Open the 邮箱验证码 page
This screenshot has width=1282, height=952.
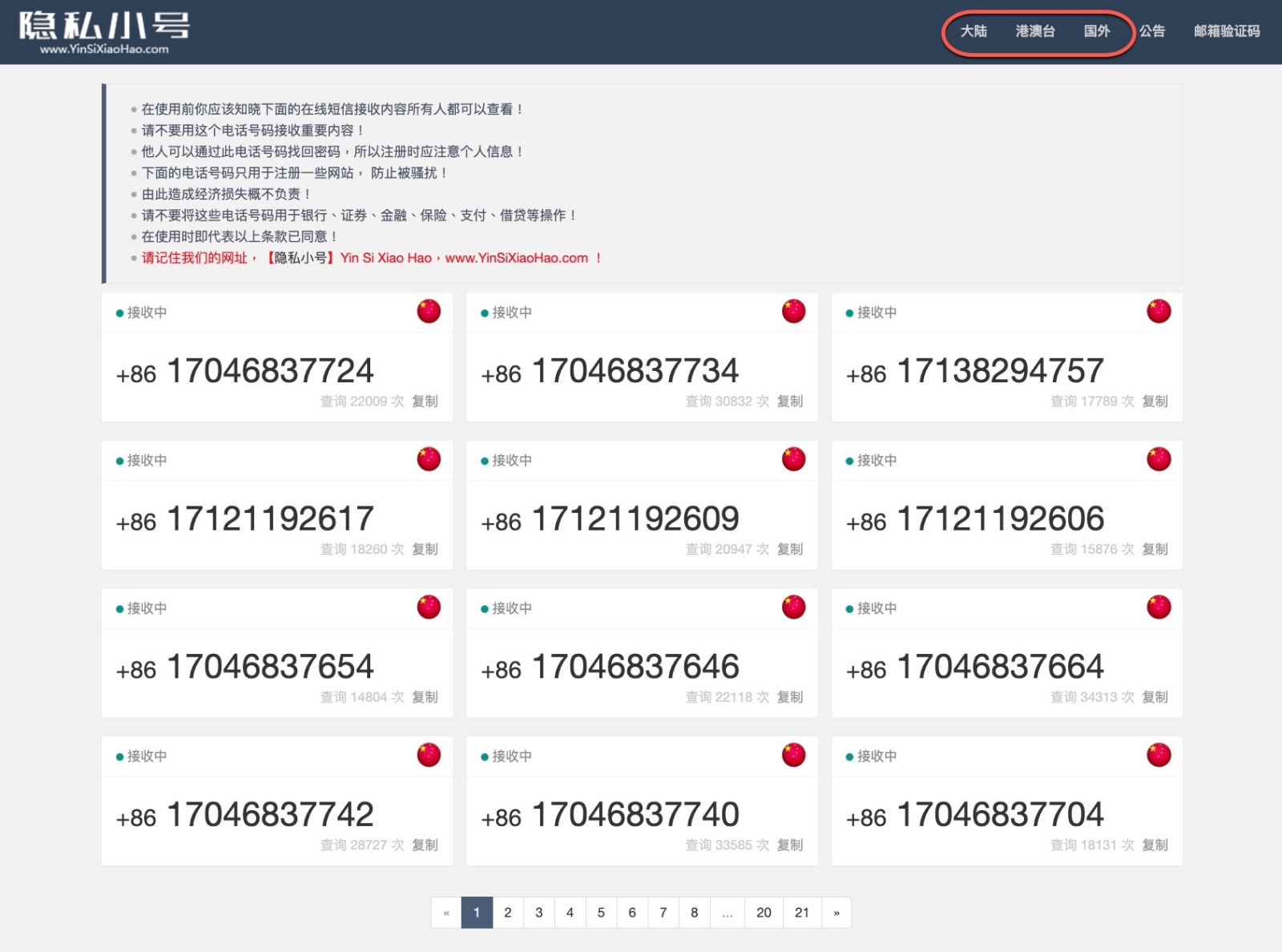[1227, 31]
